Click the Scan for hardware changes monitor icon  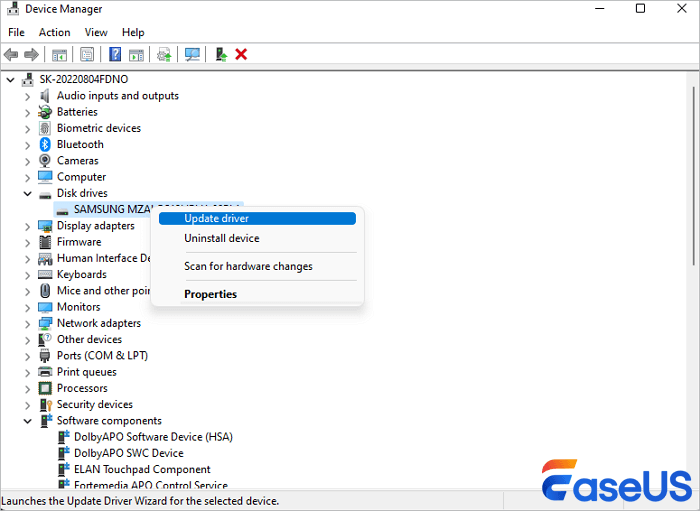coord(192,55)
